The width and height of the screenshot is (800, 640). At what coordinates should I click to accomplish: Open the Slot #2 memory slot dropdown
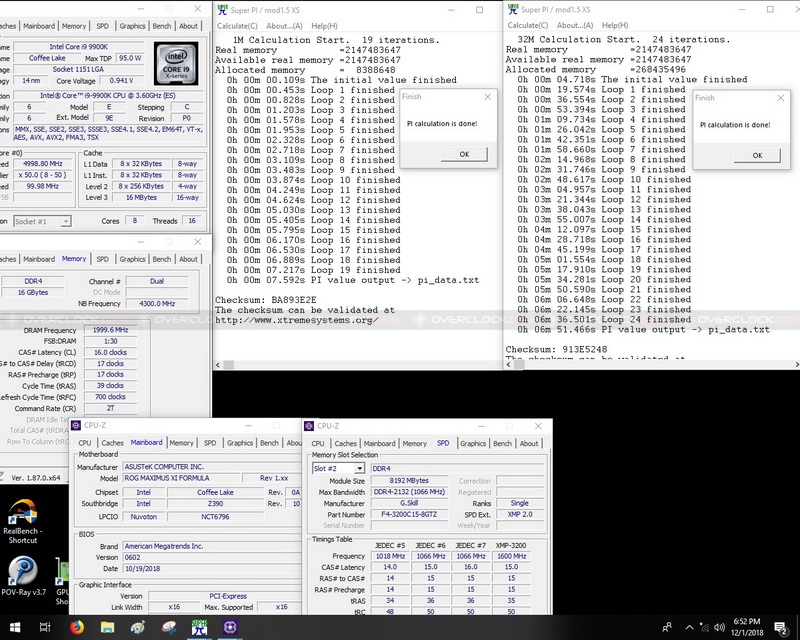[338, 469]
